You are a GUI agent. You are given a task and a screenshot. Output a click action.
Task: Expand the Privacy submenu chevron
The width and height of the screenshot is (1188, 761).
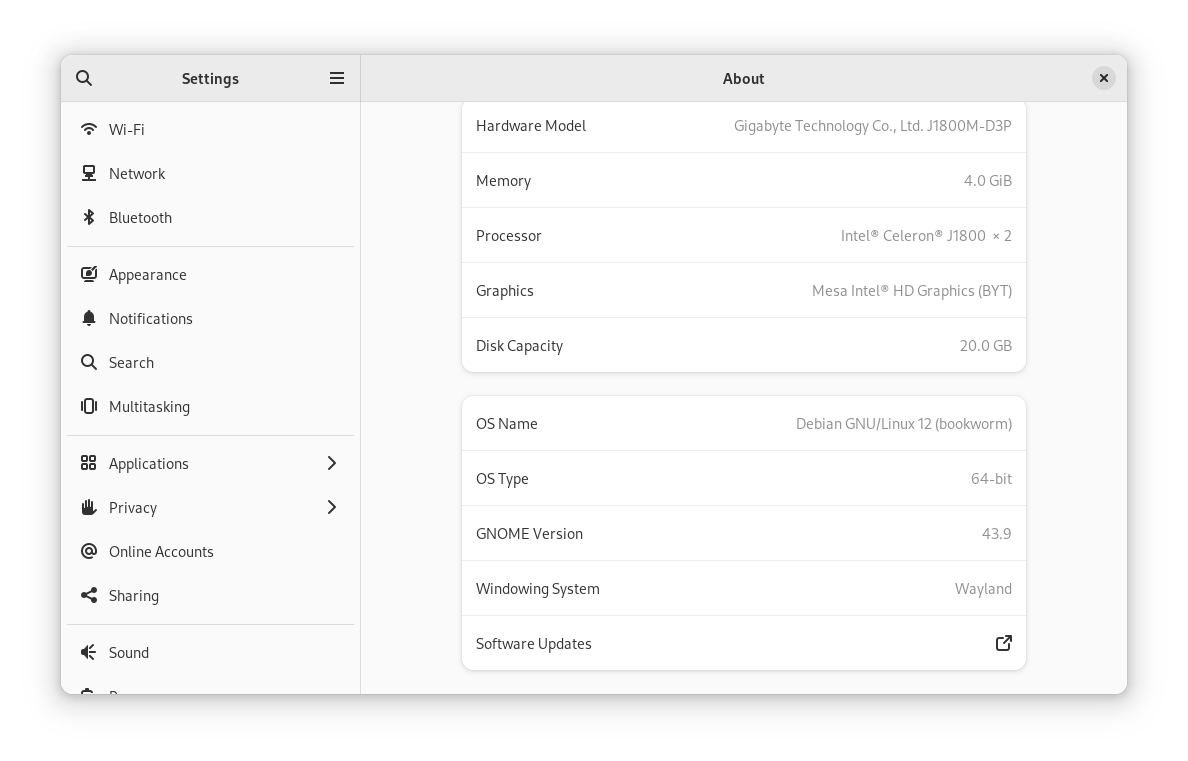click(x=331, y=507)
